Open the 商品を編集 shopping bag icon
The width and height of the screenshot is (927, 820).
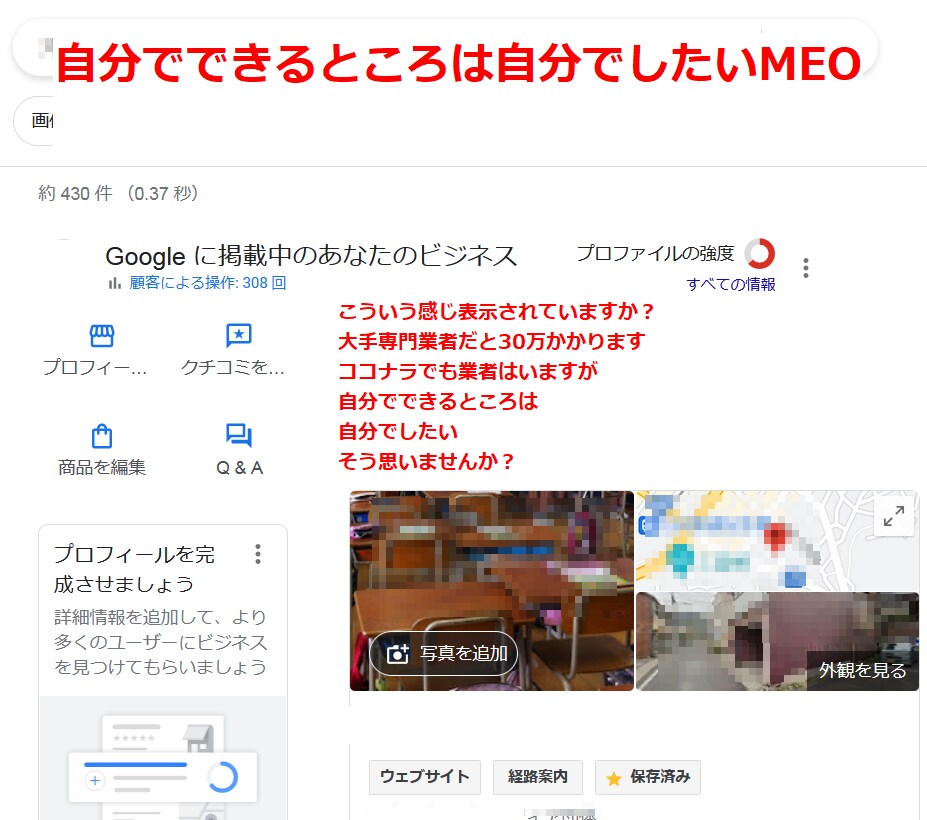pyautogui.click(x=100, y=436)
